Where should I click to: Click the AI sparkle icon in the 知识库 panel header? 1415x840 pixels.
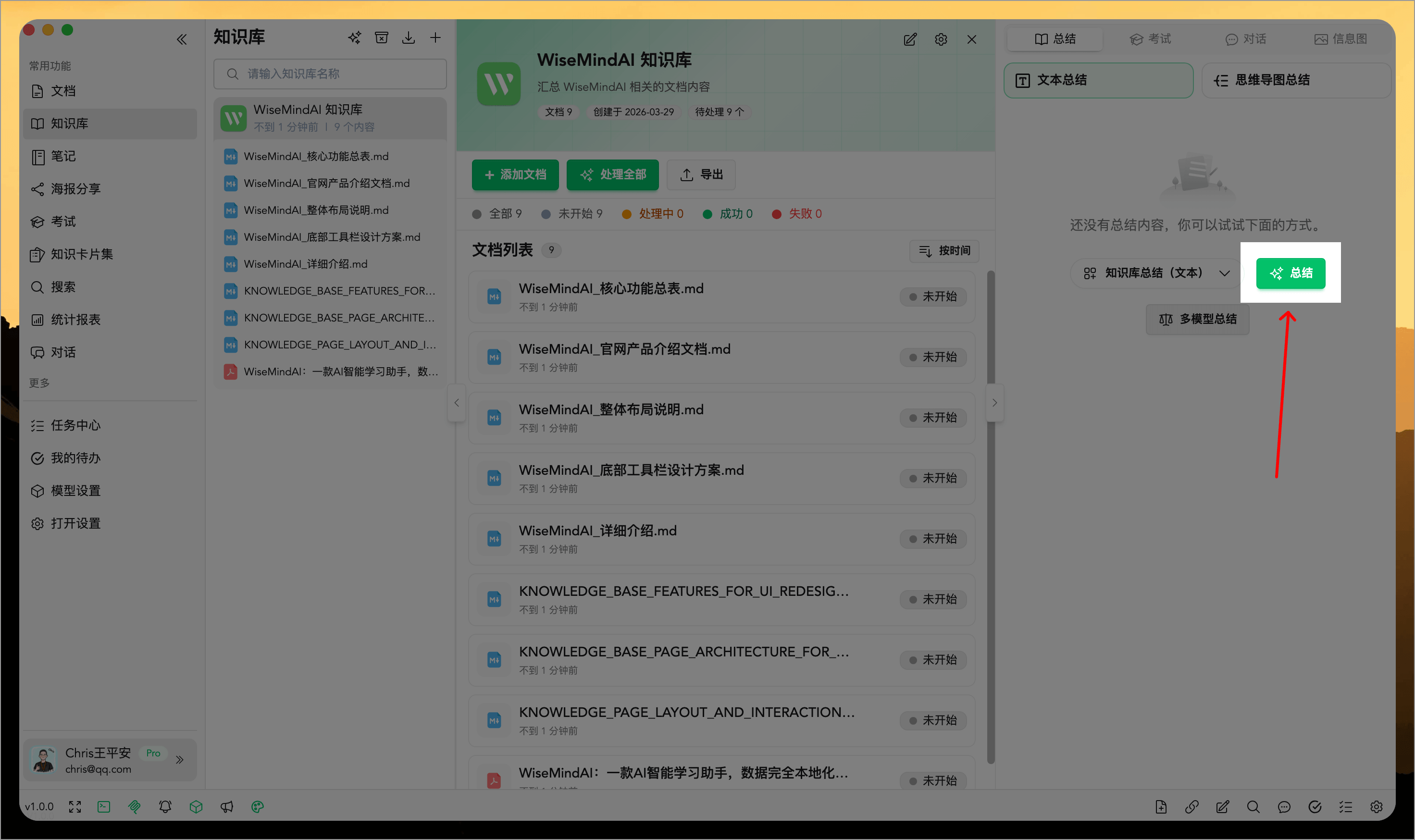point(354,37)
